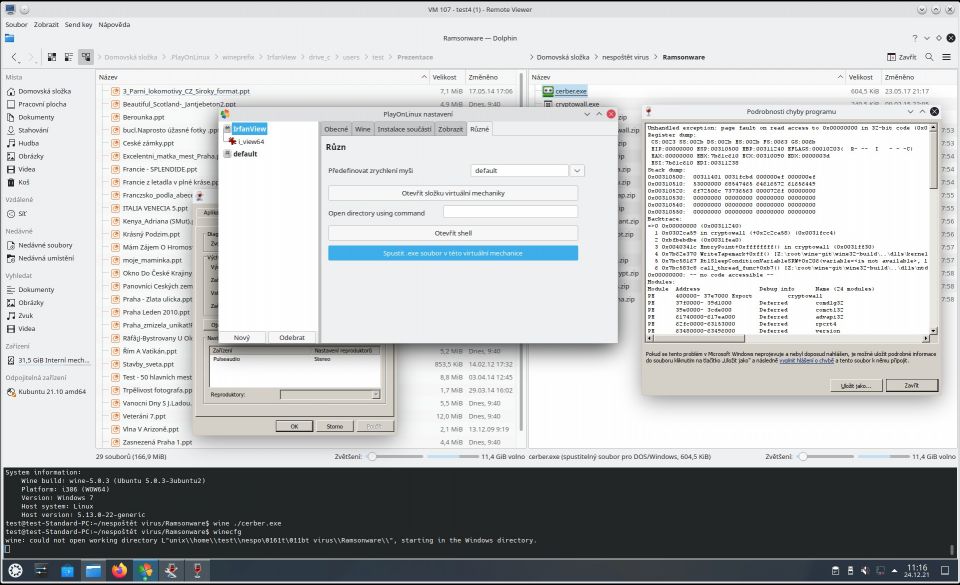Sort right pane by Změněno column

pos(899,77)
